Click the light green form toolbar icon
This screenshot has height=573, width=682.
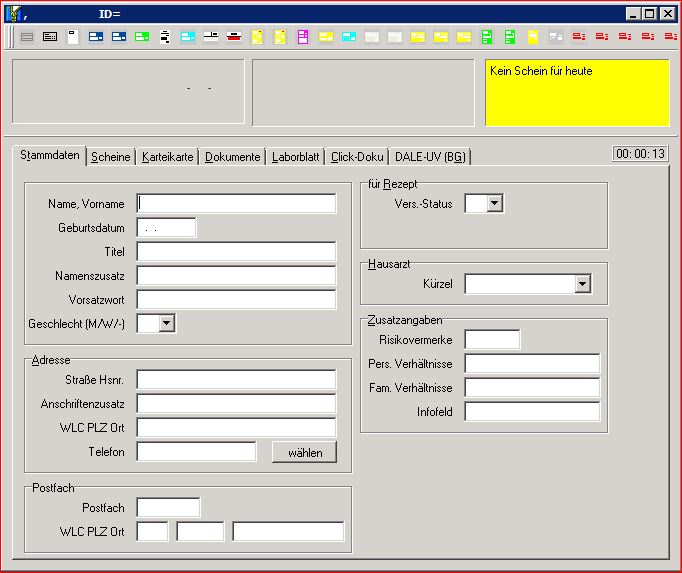(142, 37)
